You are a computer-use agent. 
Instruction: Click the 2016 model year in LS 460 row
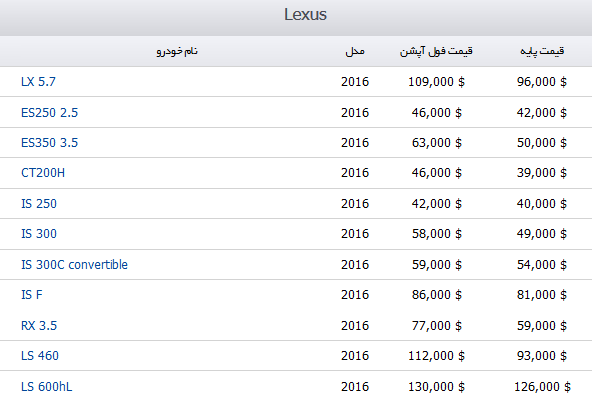[x=355, y=356]
